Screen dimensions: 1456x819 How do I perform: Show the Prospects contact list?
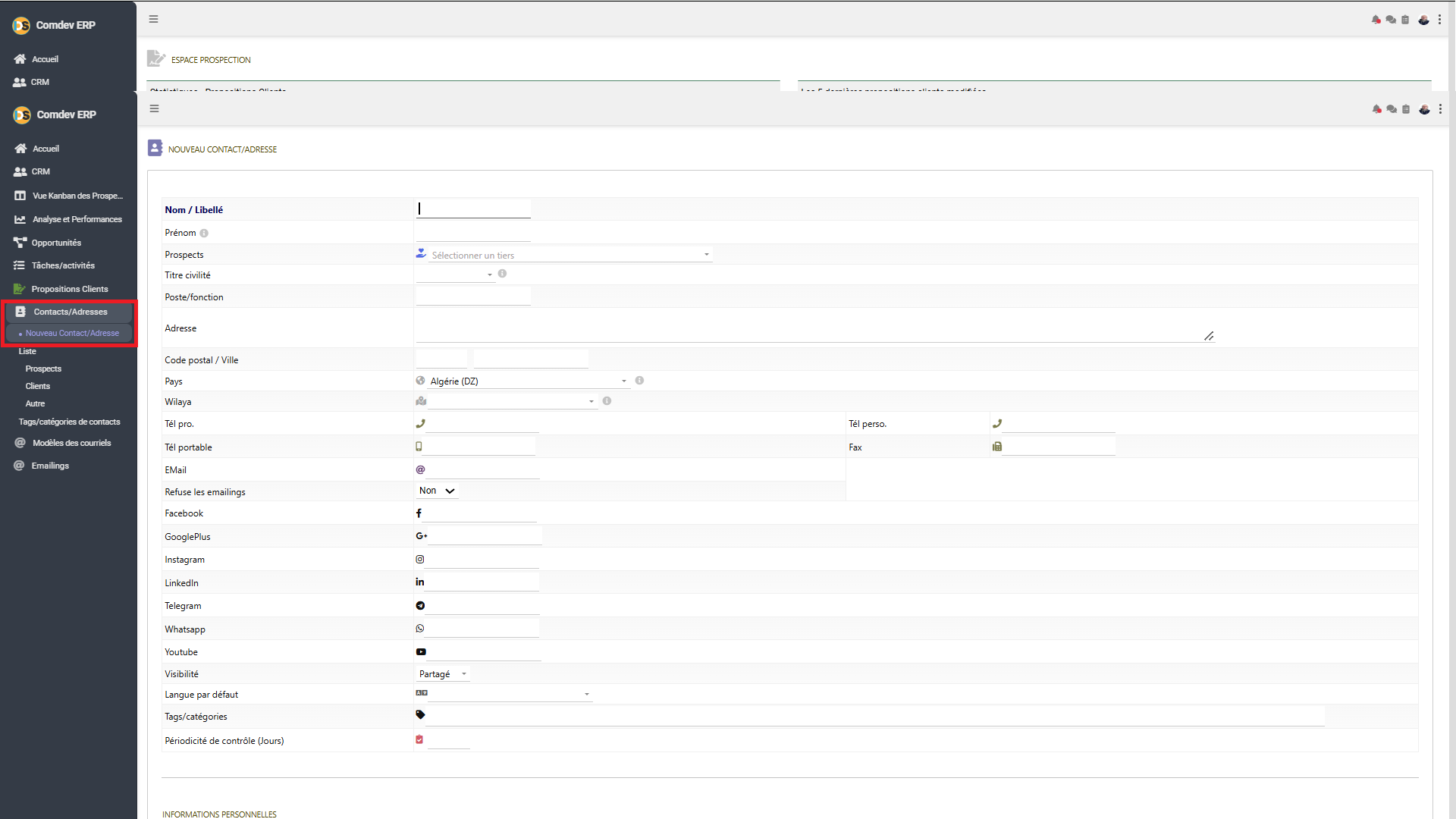tap(43, 369)
